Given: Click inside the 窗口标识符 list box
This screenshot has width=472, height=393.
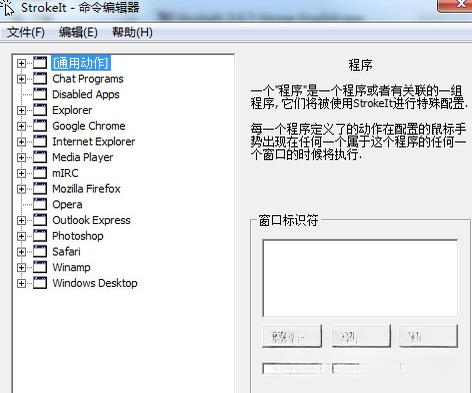Looking at the screenshot, I should pos(360,278).
